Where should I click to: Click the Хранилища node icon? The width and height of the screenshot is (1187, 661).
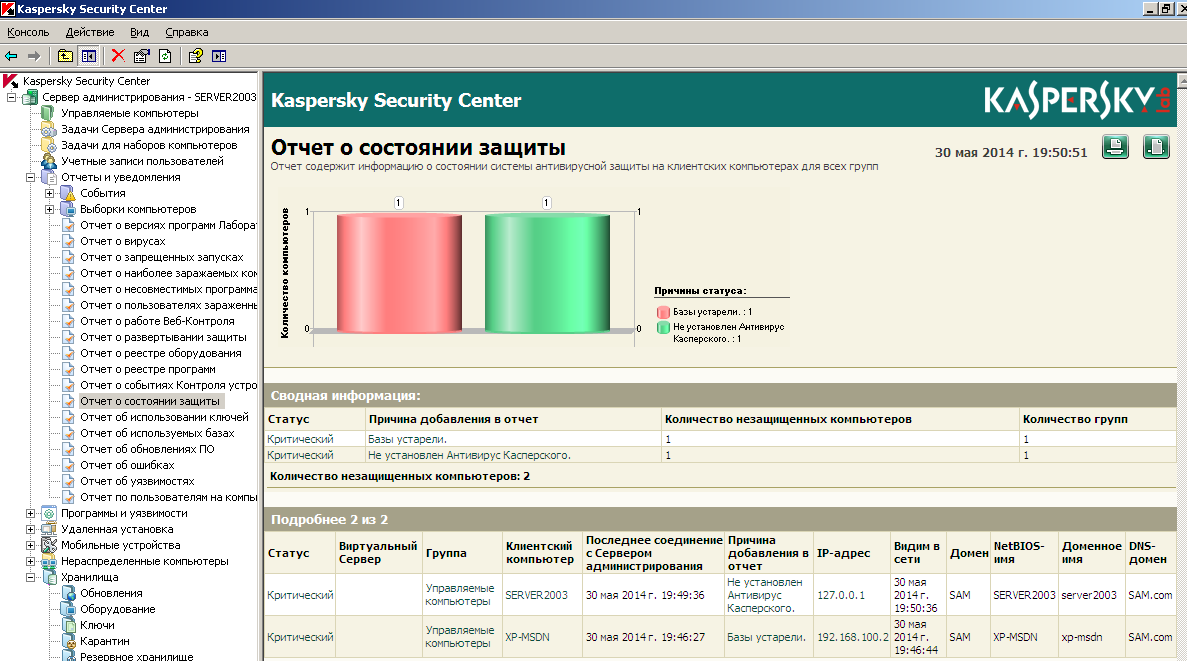(x=48, y=577)
